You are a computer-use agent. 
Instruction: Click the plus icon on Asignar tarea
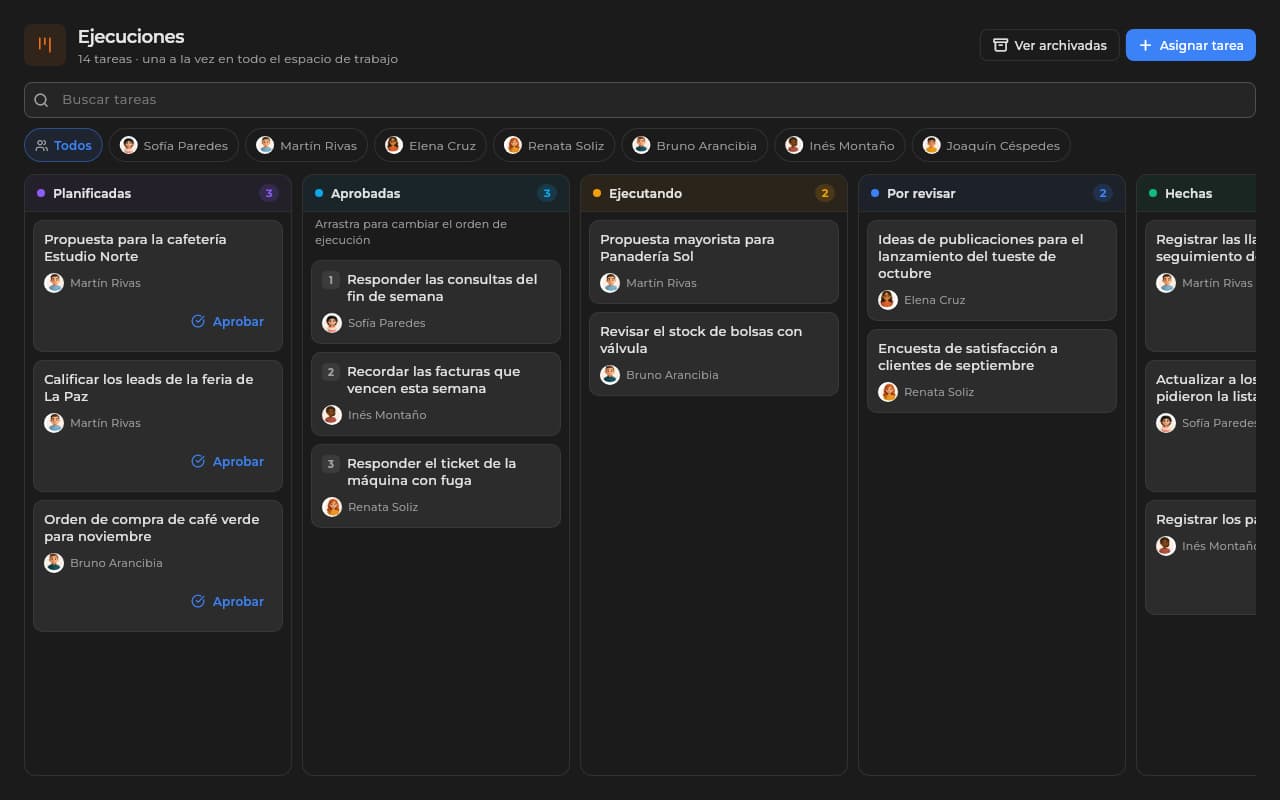[x=1146, y=45]
